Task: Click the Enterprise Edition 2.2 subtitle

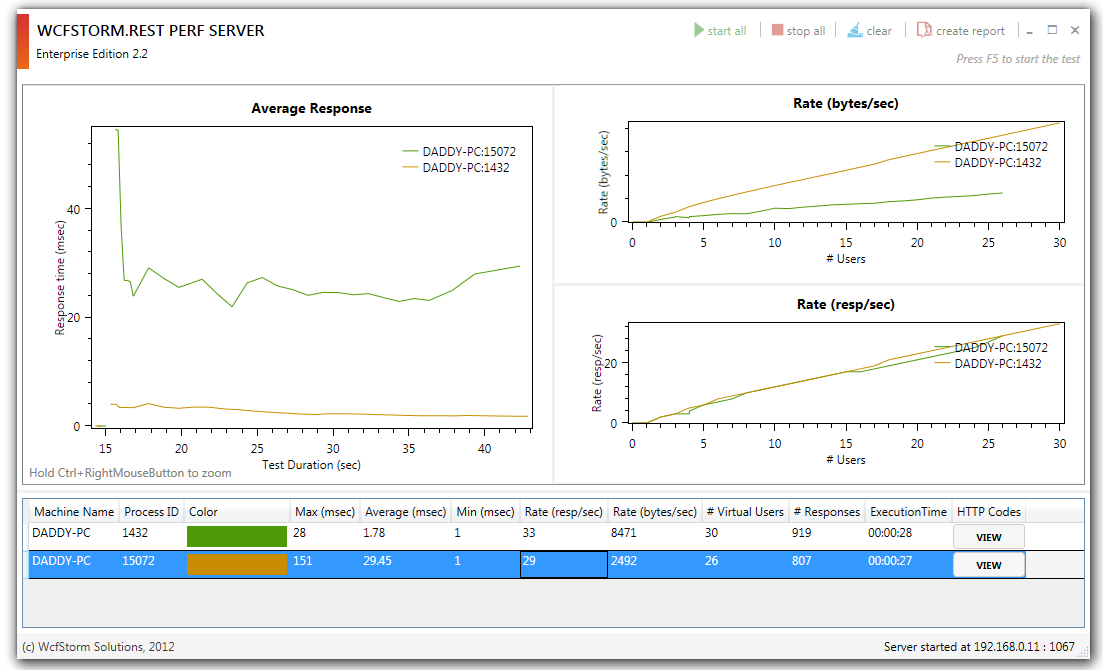Action: (x=92, y=54)
